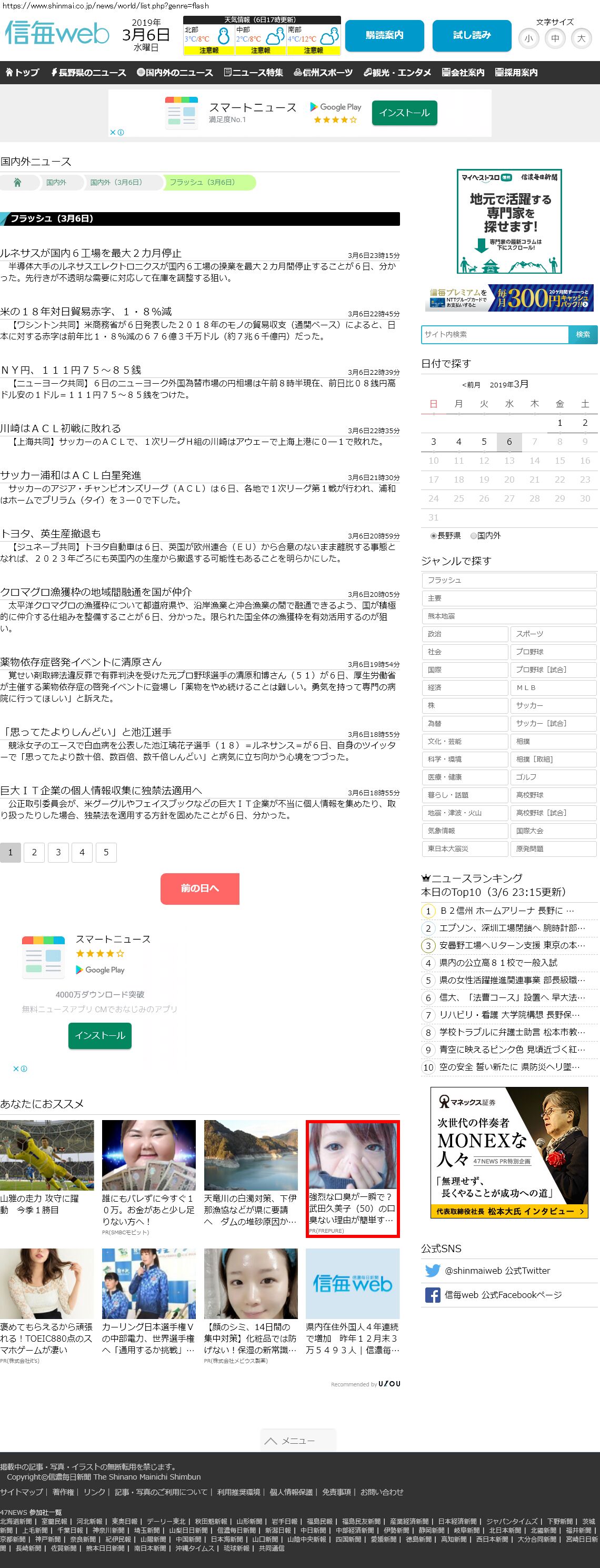Screen dimensions: 600x1568
Task: Open the official Twitter icon link
Action: click(x=433, y=1270)
